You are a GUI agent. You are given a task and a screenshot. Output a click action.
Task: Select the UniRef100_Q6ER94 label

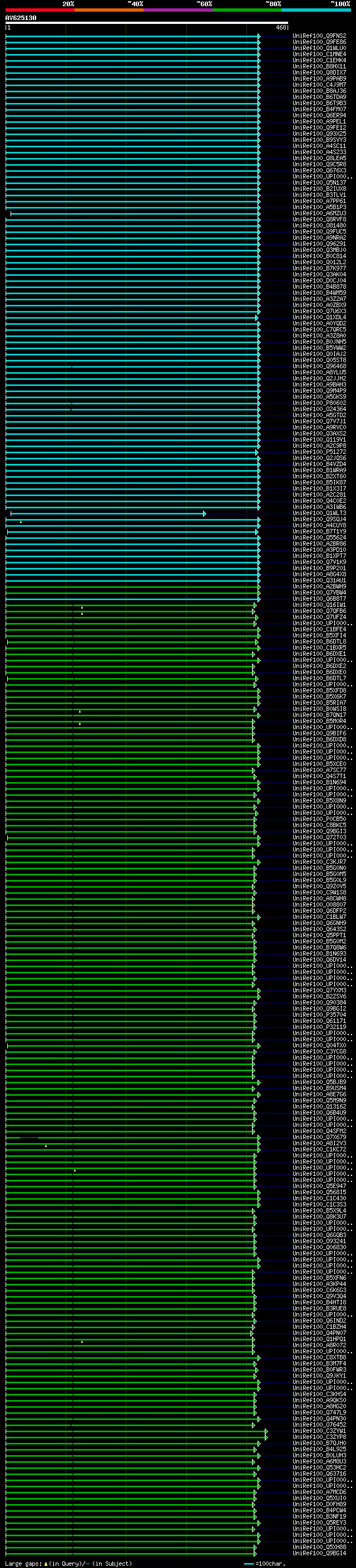point(319,115)
